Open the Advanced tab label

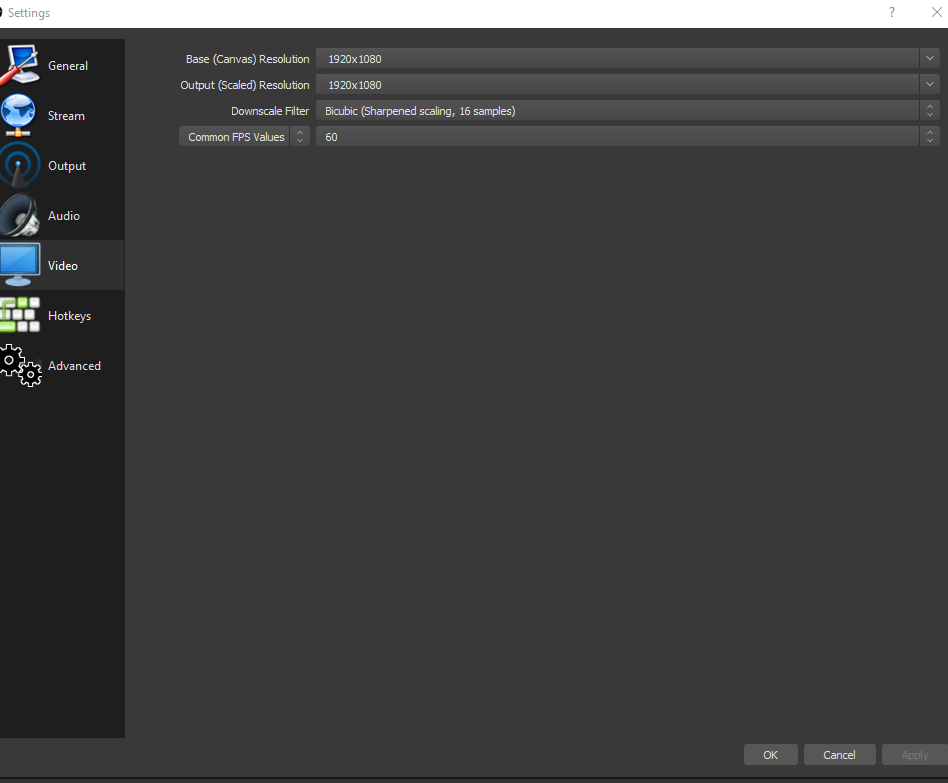pyautogui.click(x=74, y=366)
